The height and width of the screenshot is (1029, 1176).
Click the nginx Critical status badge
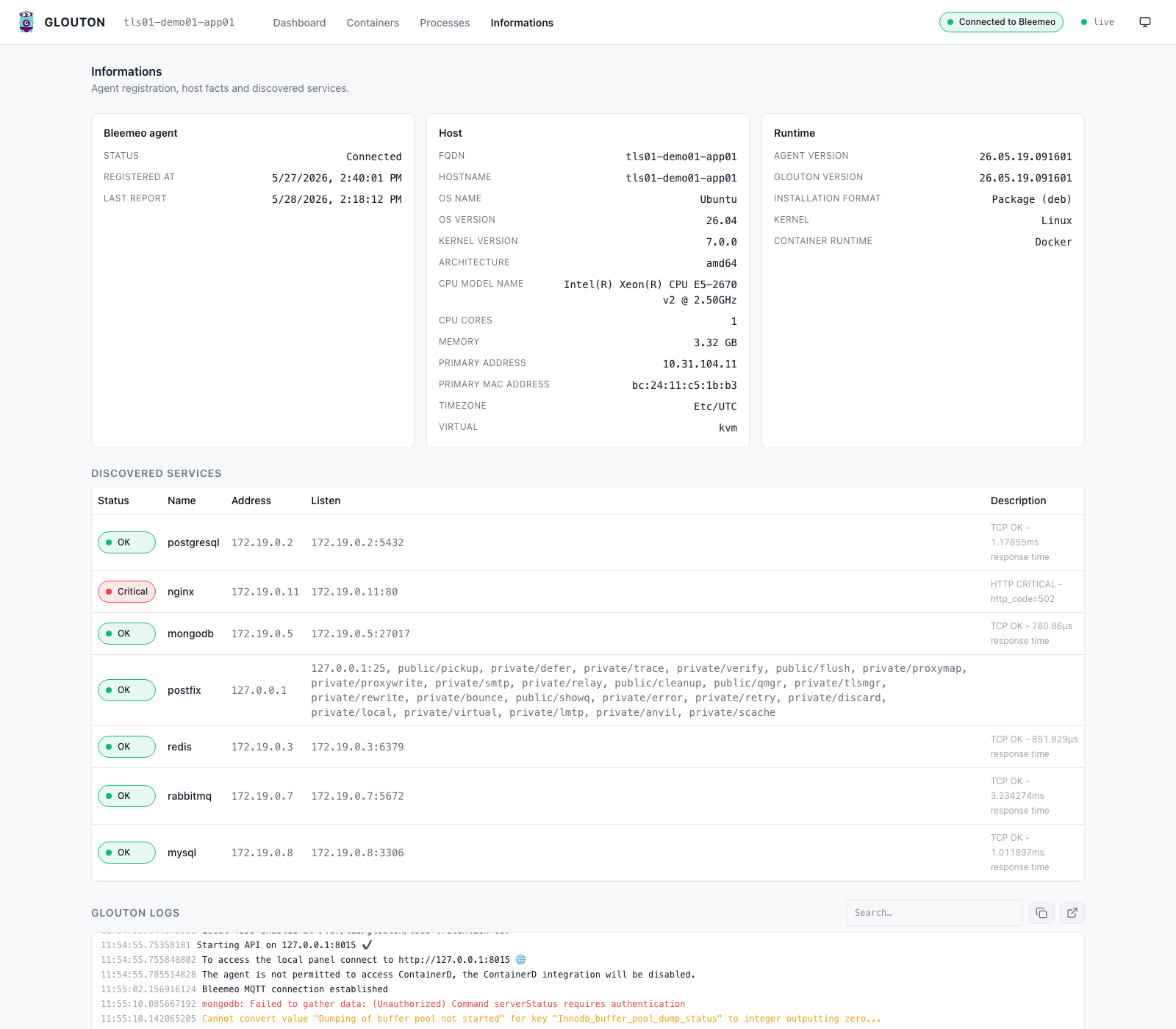126,592
